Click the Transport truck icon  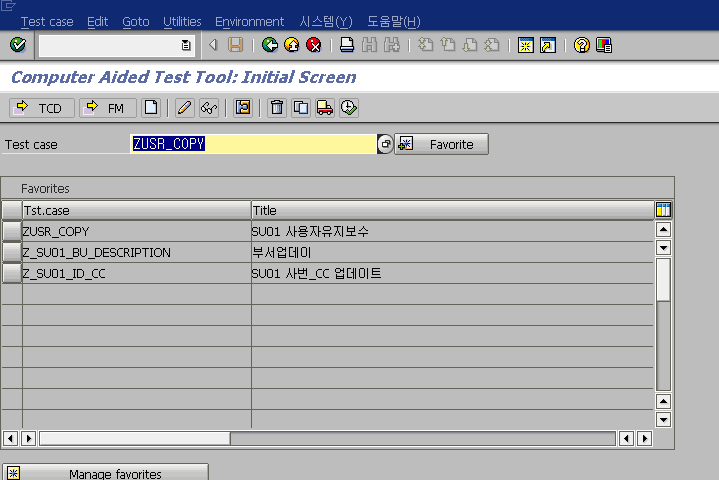(x=325, y=108)
